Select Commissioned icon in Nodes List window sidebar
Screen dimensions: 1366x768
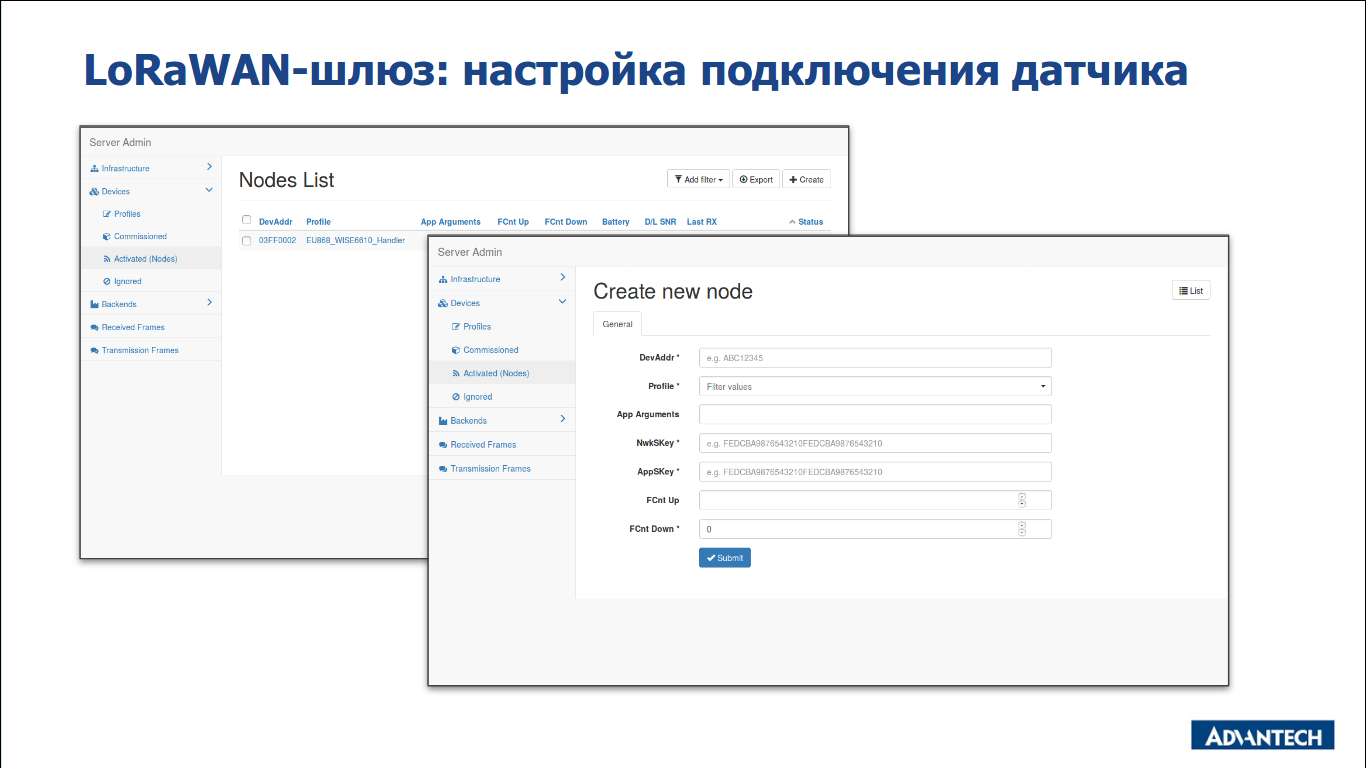point(107,237)
